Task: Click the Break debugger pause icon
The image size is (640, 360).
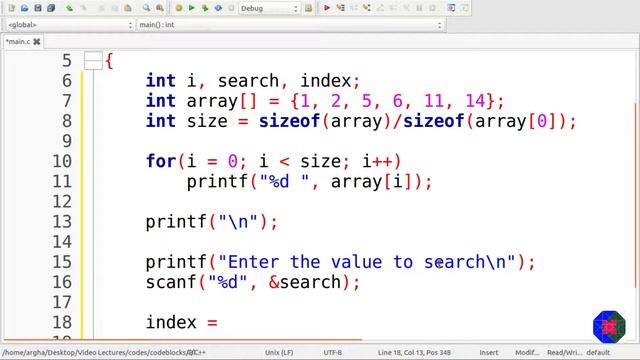Action: tap(419, 8)
